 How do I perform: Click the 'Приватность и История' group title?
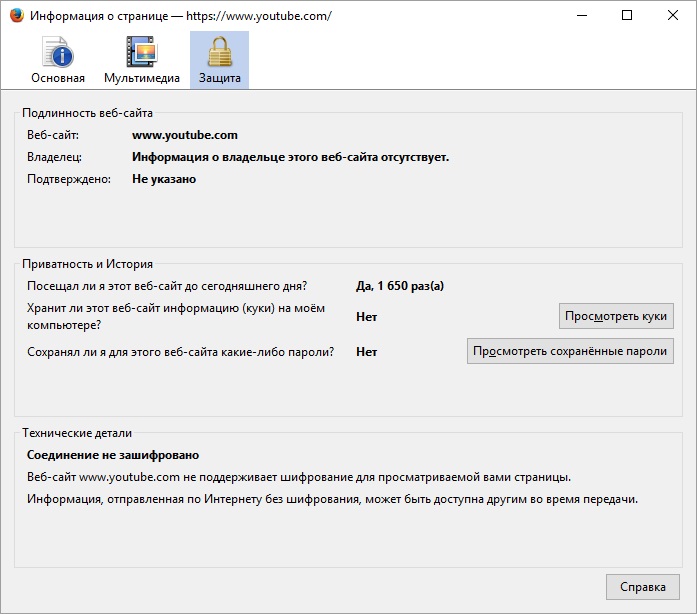pyautogui.click(x=88, y=264)
